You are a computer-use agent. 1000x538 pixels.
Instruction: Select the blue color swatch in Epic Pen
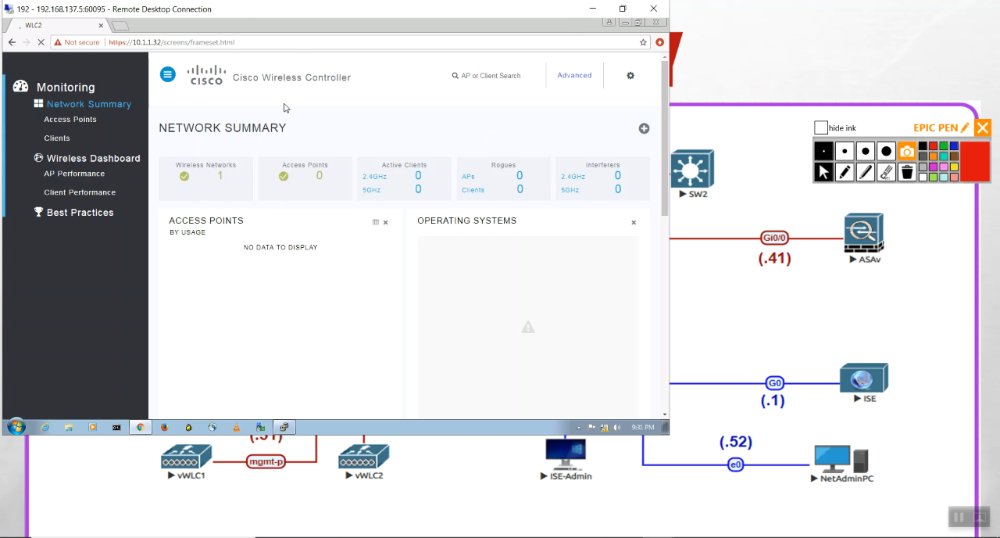954,146
